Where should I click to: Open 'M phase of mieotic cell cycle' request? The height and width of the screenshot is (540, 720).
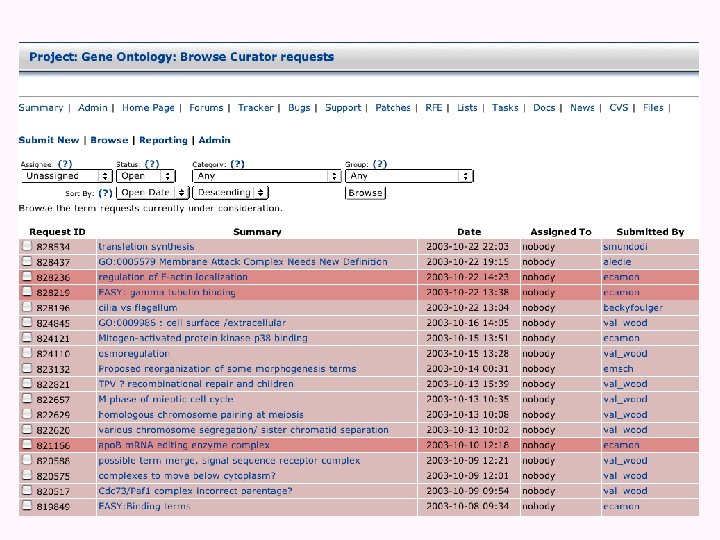(x=166, y=399)
